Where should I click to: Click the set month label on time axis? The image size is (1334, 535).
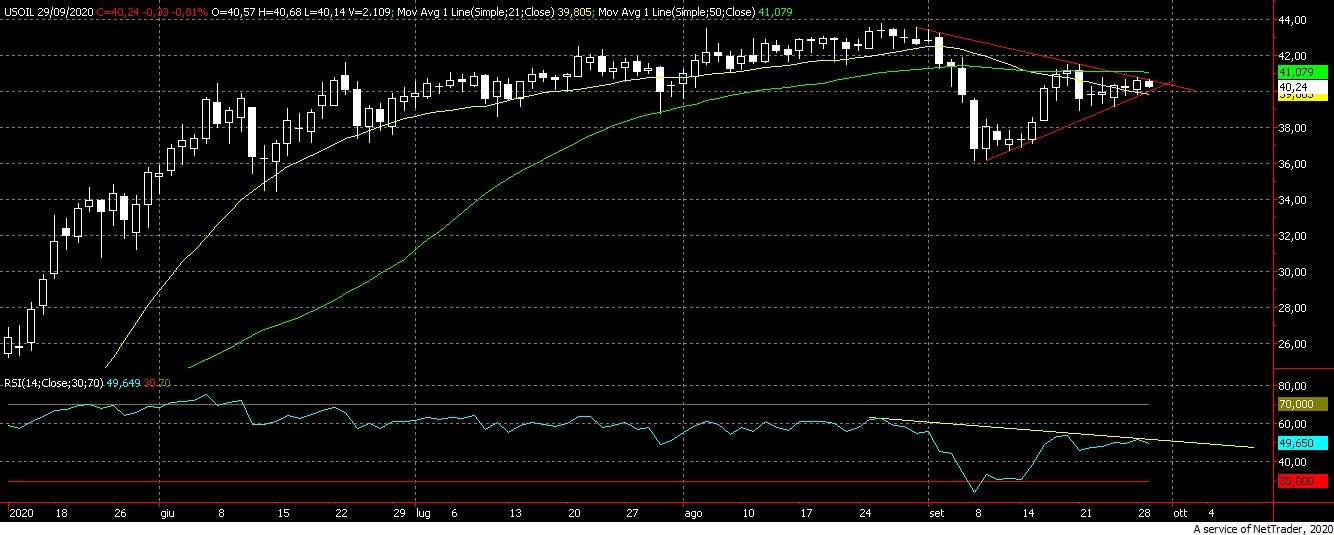pyautogui.click(x=937, y=511)
